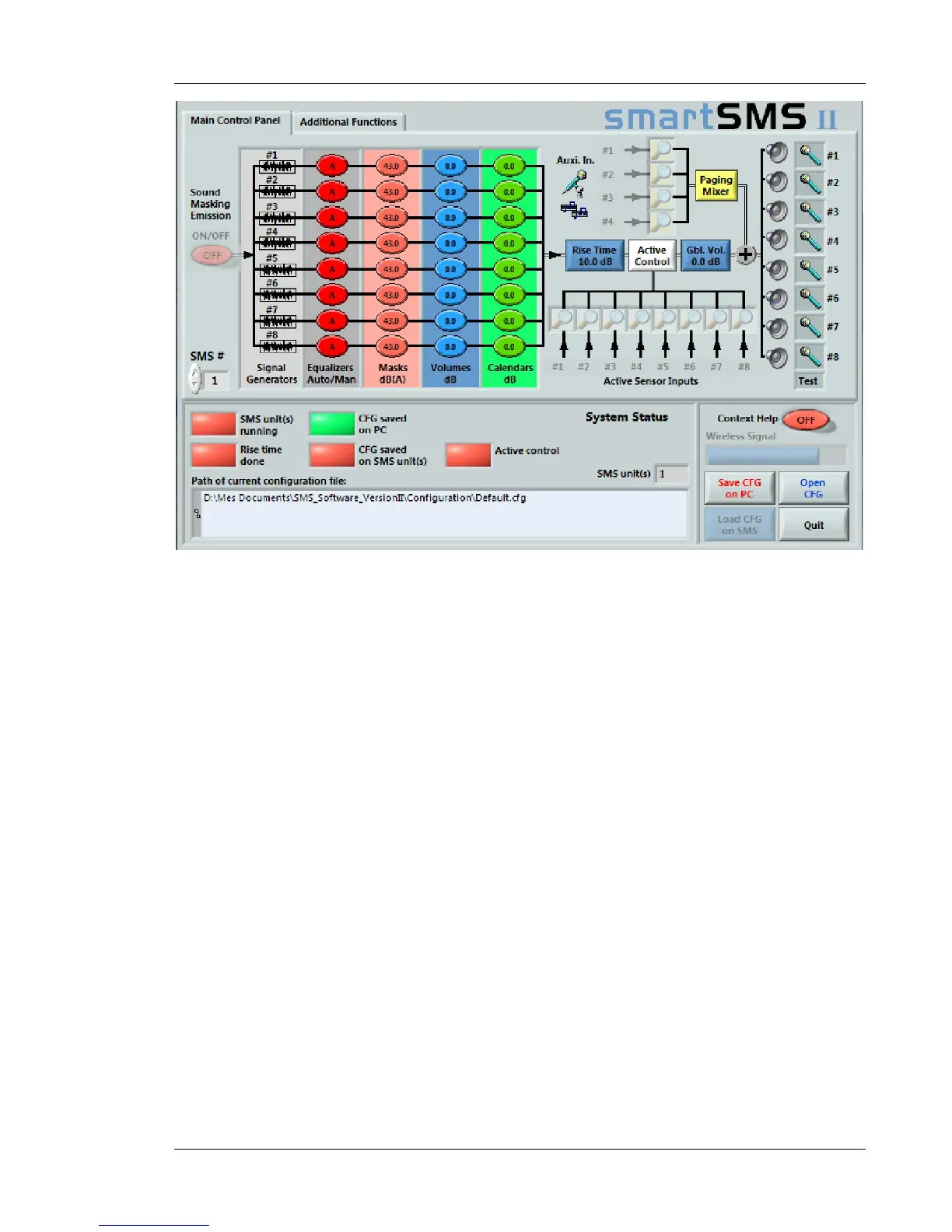
Task: Click the Calendars green oval for channel #8
Action: [509, 347]
